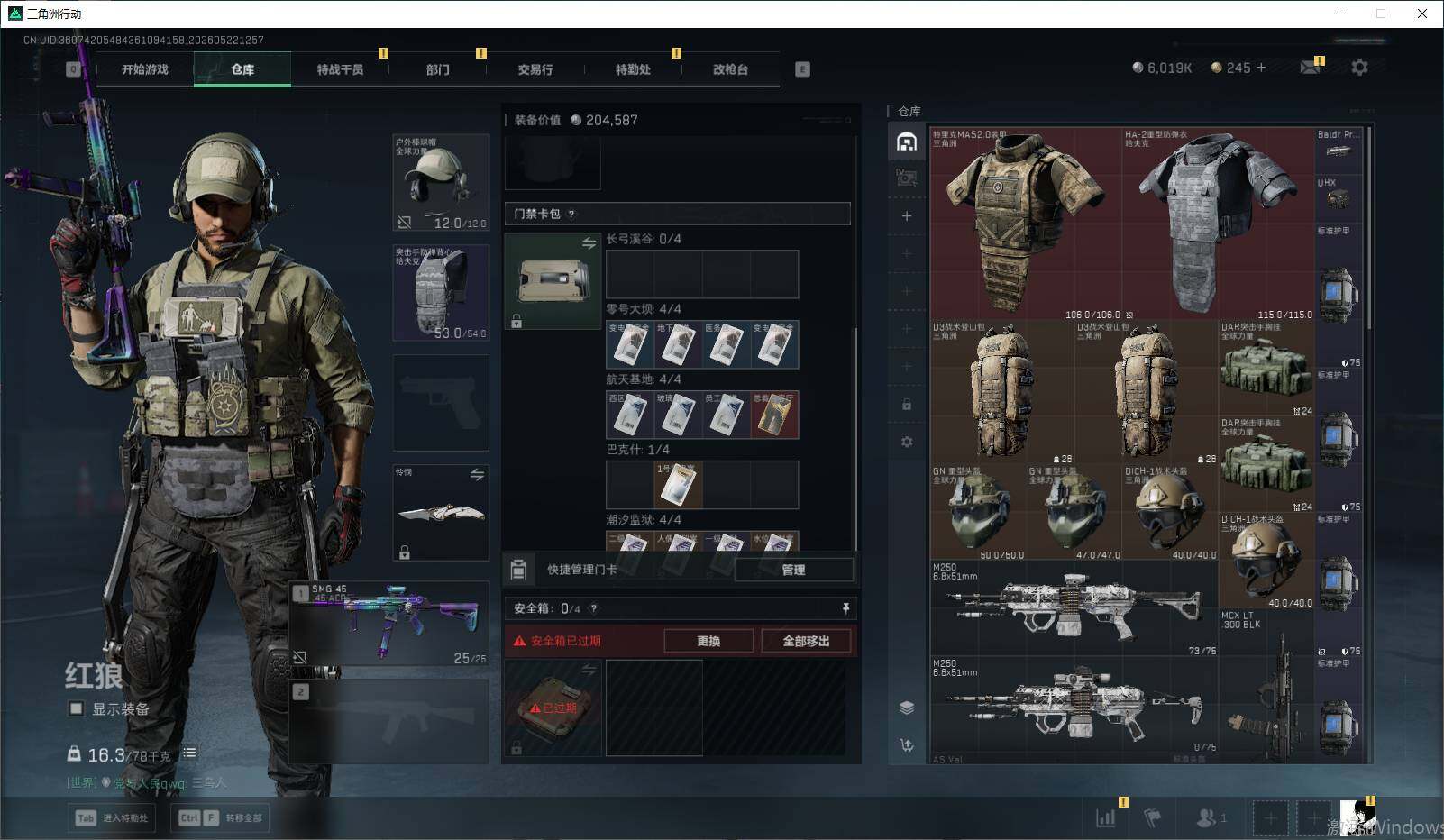Select the GN重型头盔 with 47.0/47.0 durability

1074,513
